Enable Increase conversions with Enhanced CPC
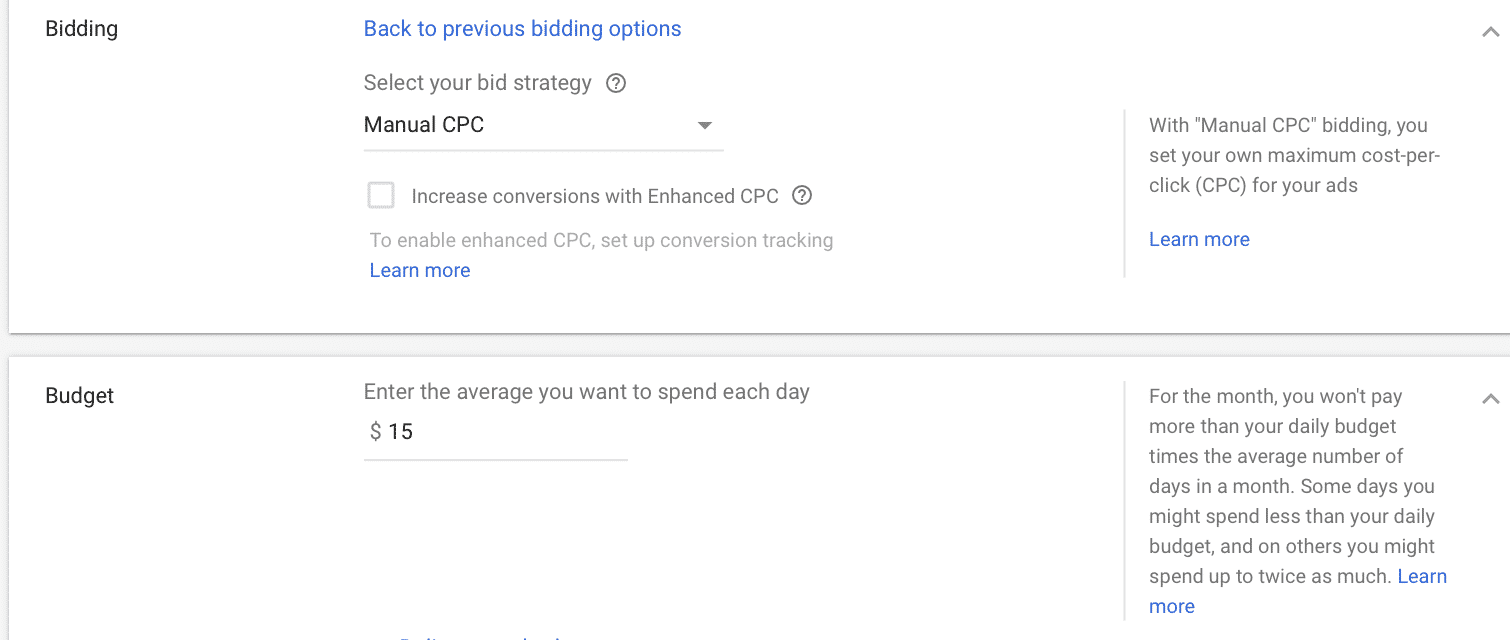The width and height of the screenshot is (1510, 640). tap(381, 195)
